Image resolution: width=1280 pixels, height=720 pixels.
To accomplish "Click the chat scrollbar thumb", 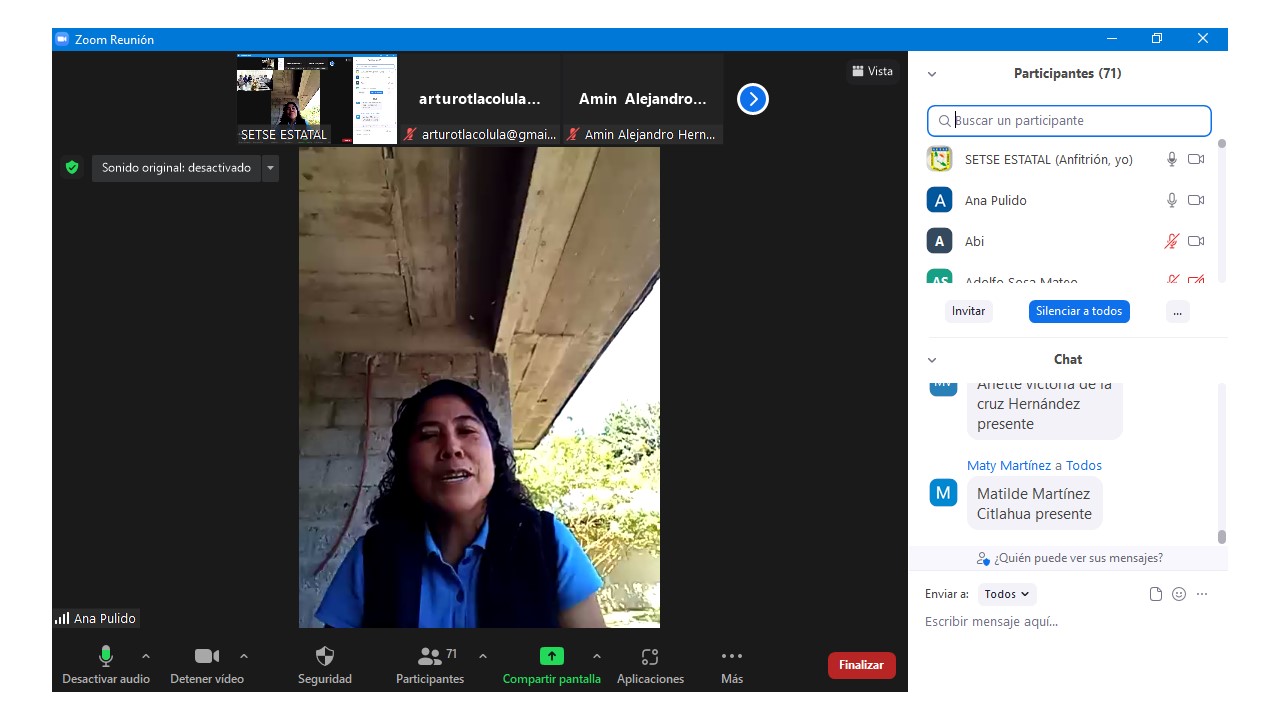I will 1221,537.
